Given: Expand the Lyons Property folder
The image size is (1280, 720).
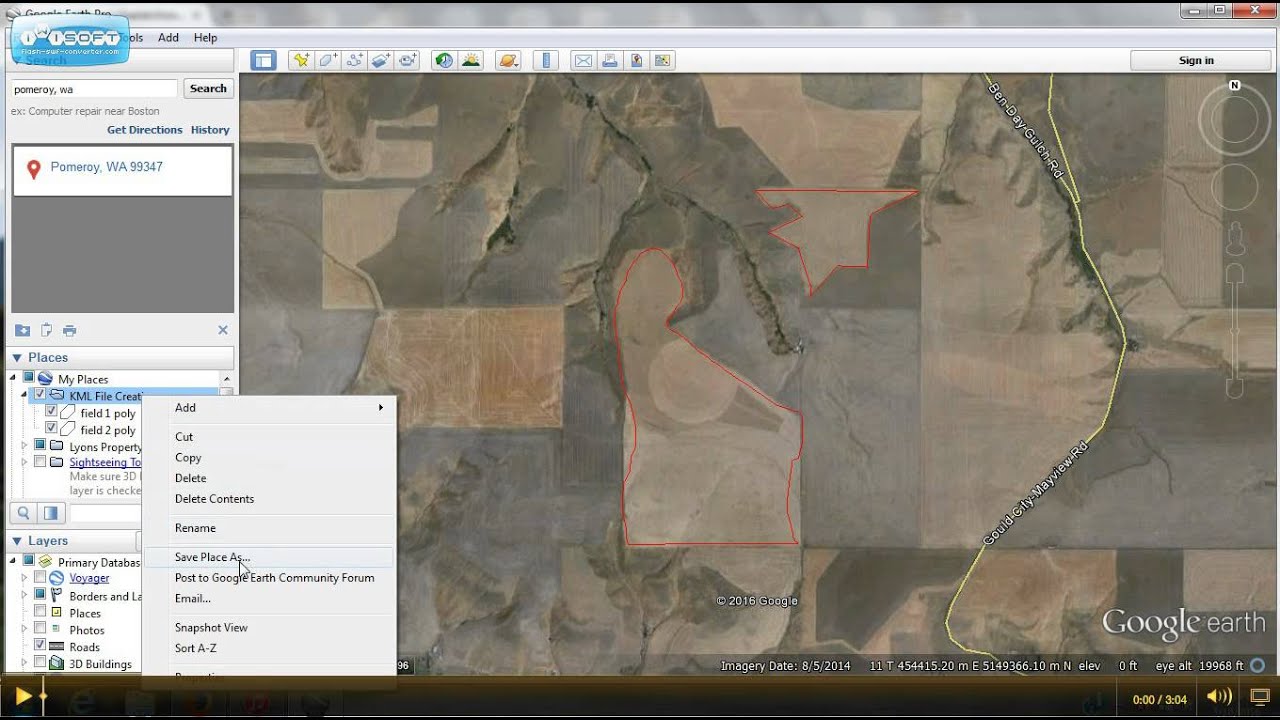Looking at the screenshot, I should tap(25, 445).
